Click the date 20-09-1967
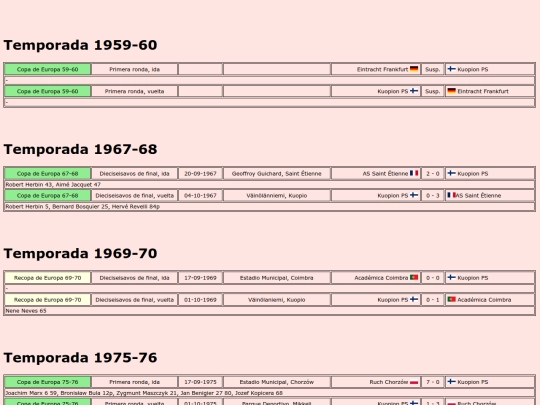 [200, 174]
